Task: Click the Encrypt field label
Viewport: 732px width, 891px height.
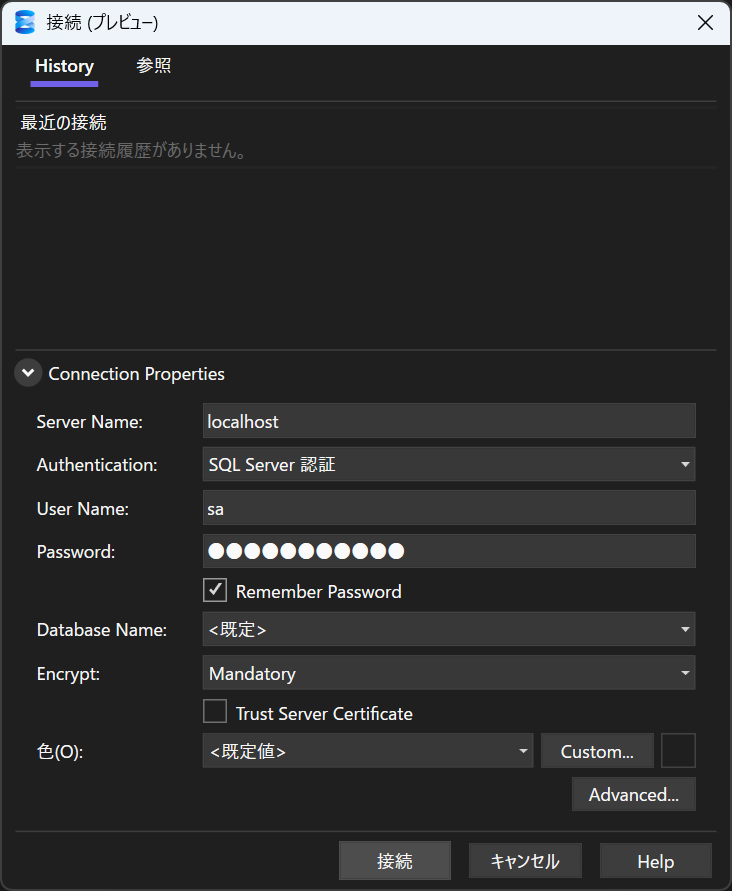Action: (x=68, y=674)
